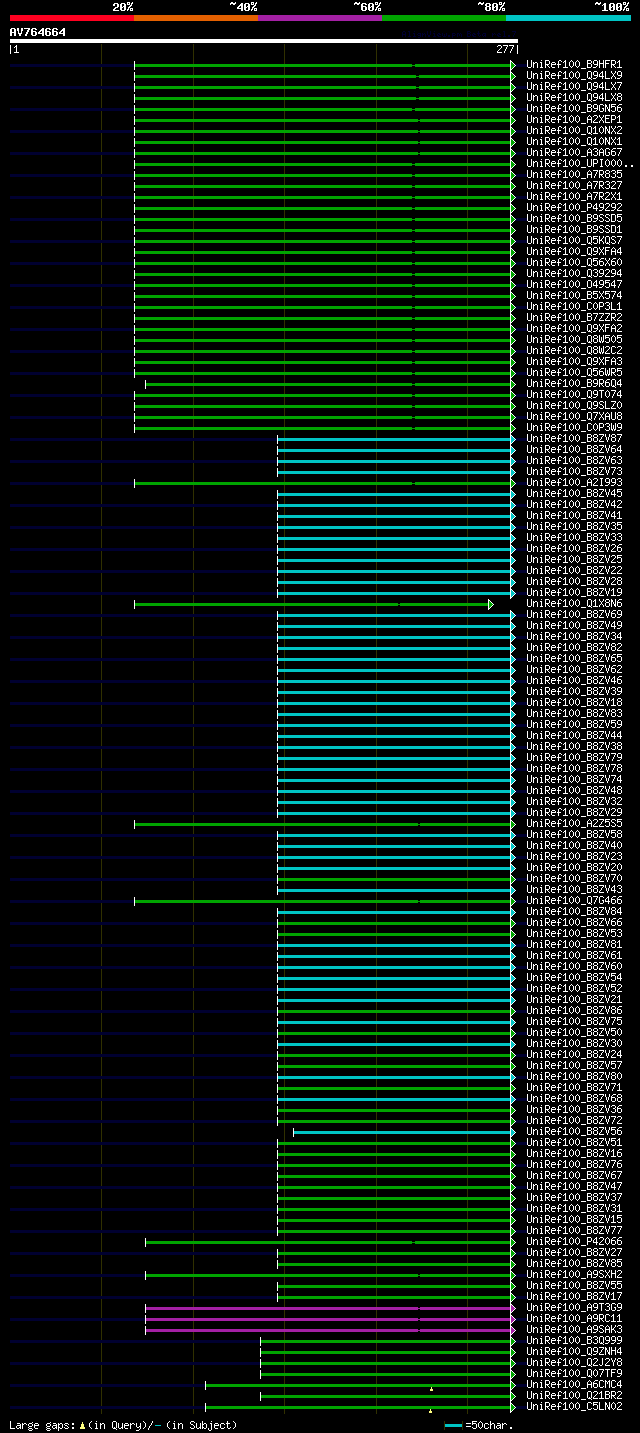
Task: Click the yellow gap marker on A6CMC4 row
Action: 431,1389
